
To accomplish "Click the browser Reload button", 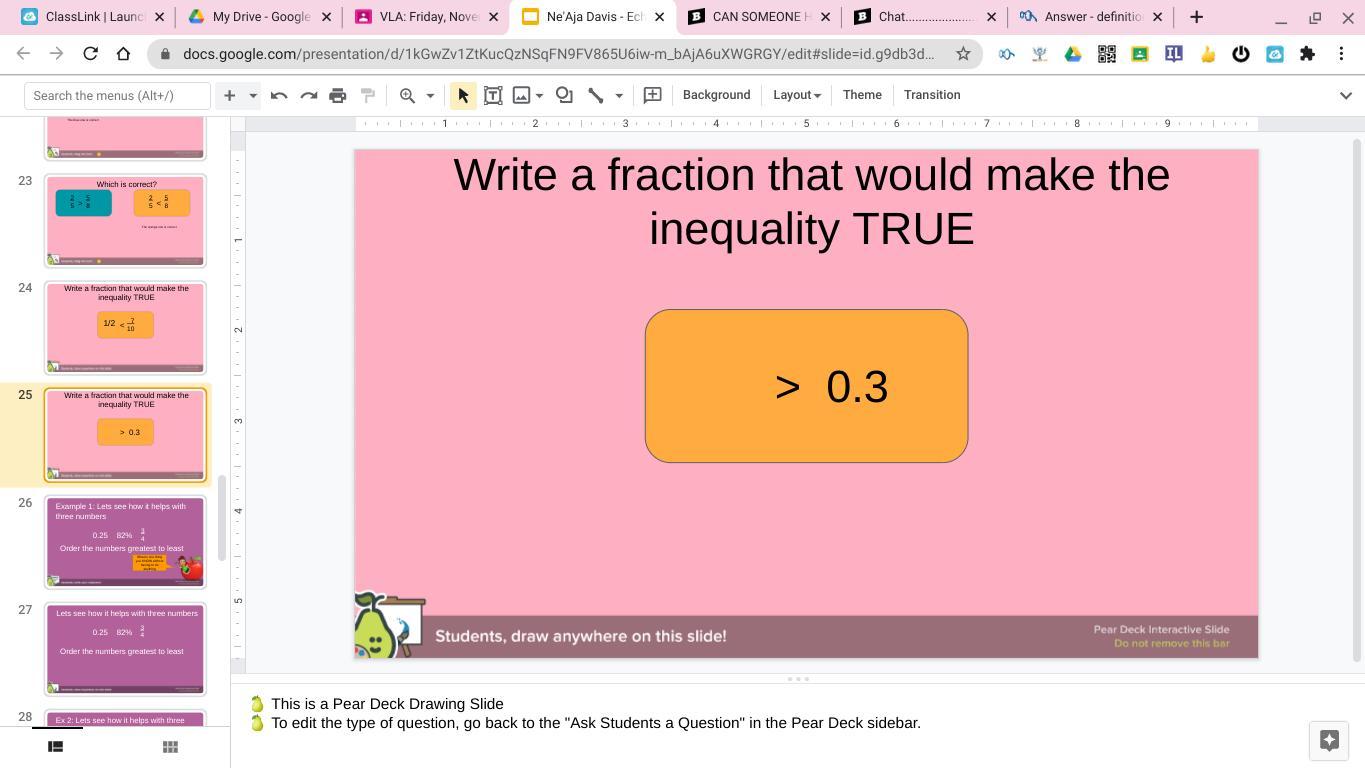I will pyautogui.click(x=90, y=54).
